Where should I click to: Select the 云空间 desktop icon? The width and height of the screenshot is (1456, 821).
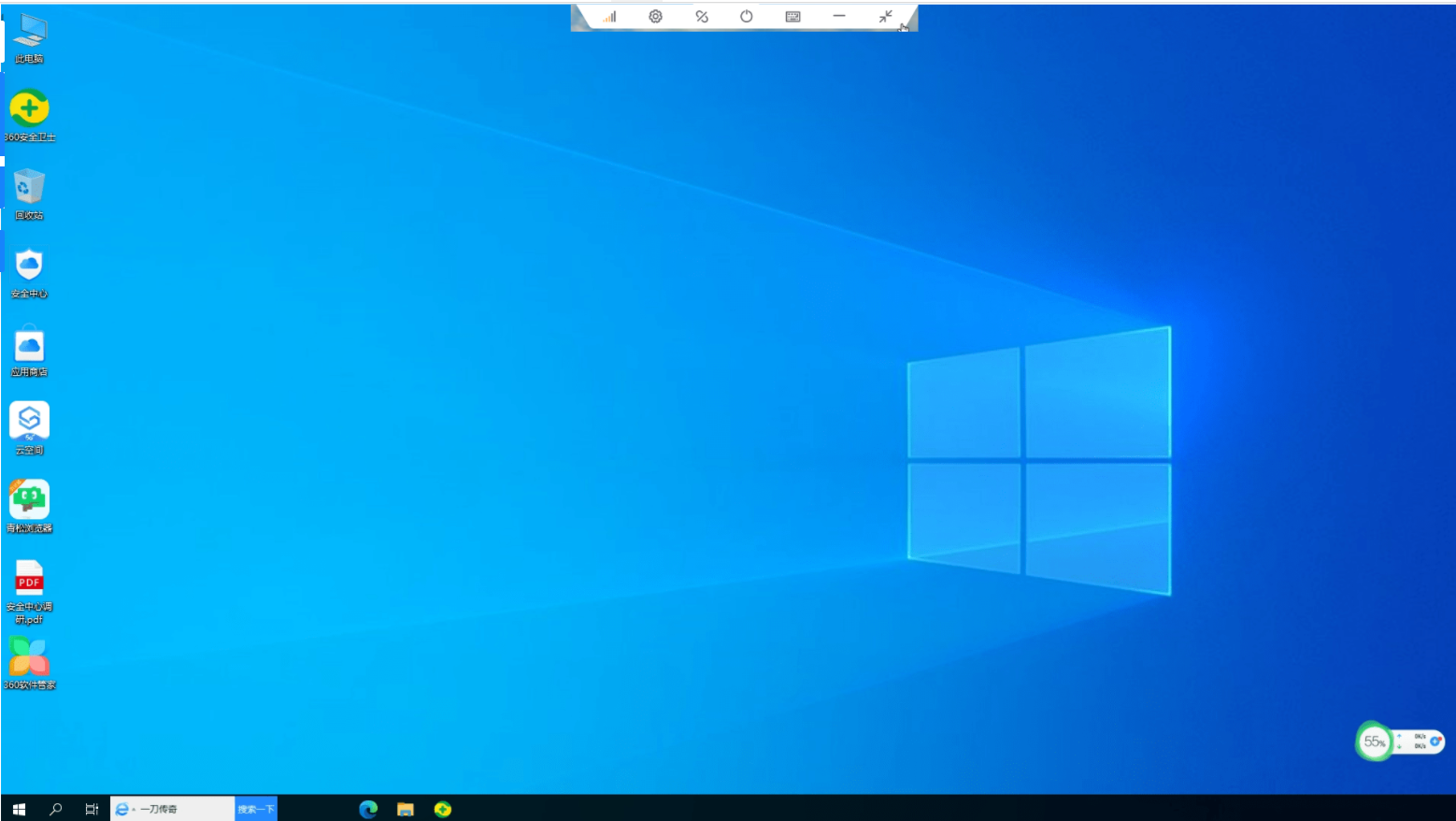pos(30,429)
